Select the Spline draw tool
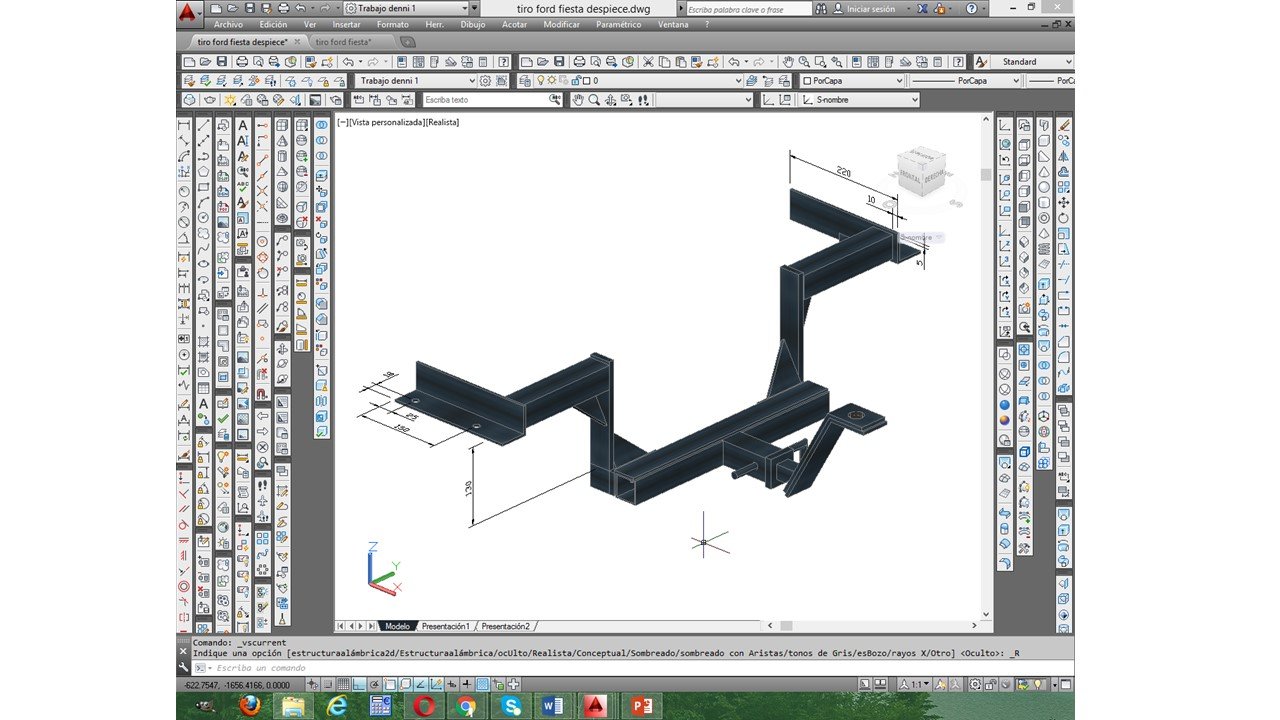 coord(203,247)
